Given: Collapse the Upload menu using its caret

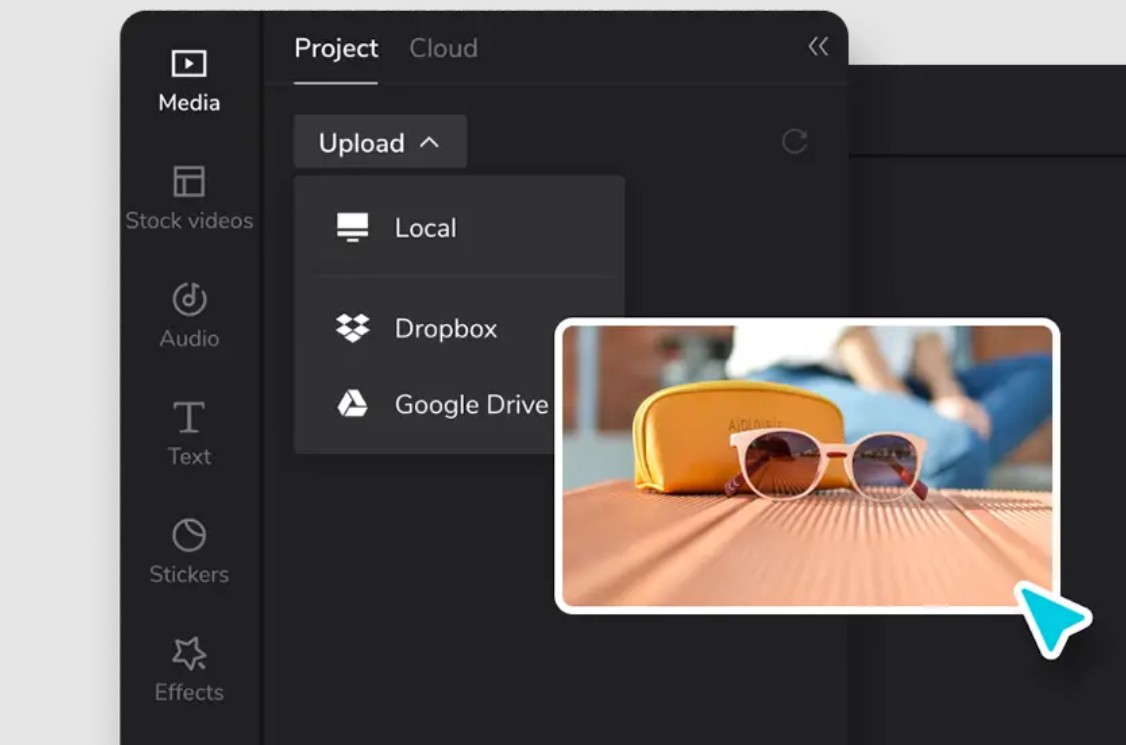Looking at the screenshot, I should coord(429,143).
